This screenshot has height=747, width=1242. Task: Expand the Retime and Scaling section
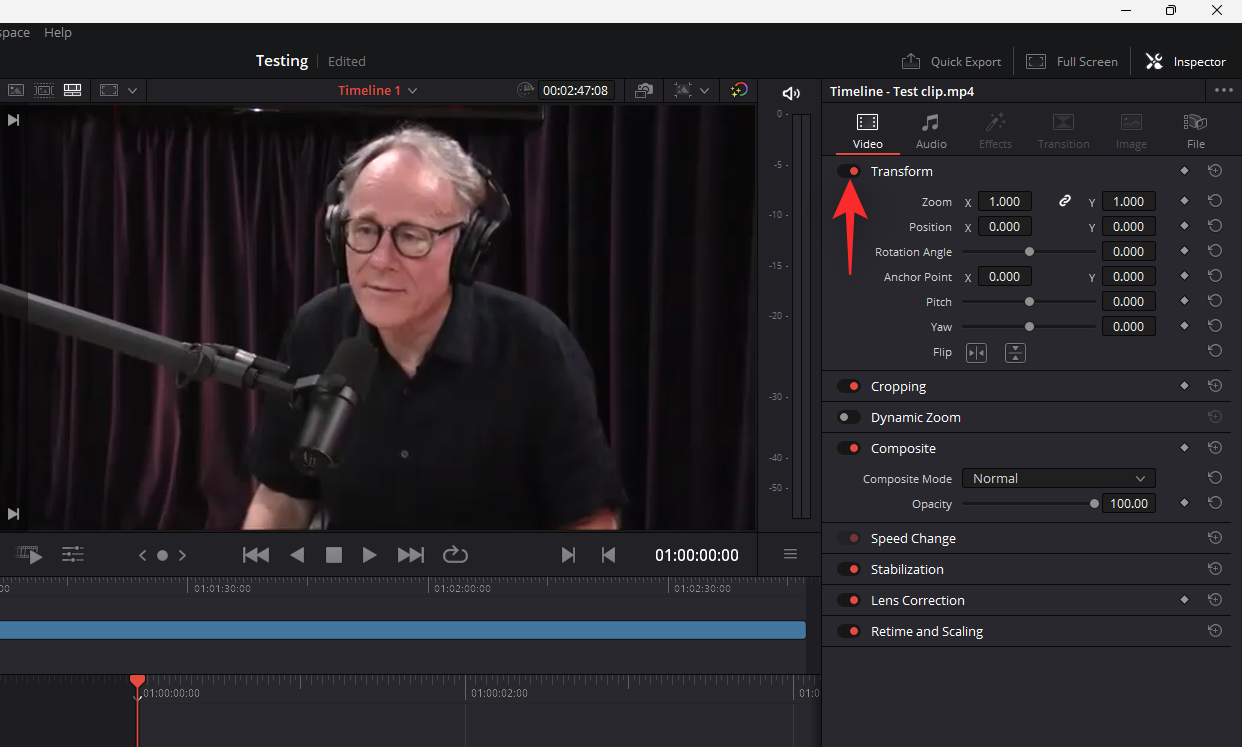[926, 631]
